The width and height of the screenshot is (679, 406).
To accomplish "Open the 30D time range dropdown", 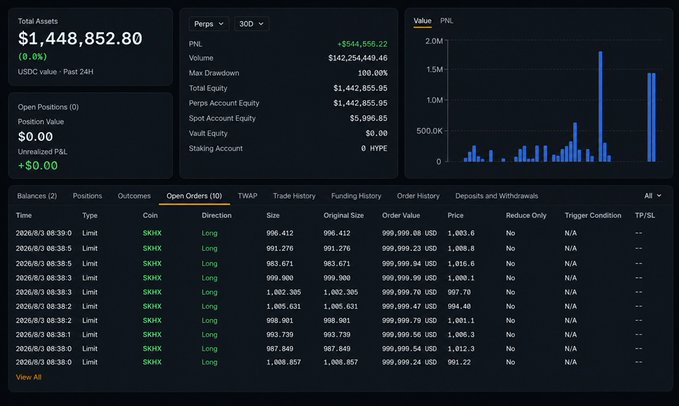I will pyautogui.click(x=251, y=24).
